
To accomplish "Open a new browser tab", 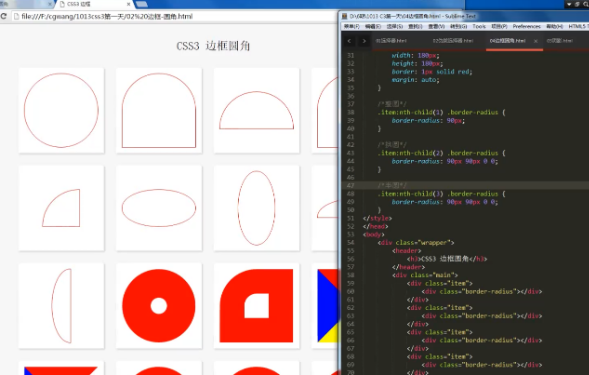I will click(x=142, y=4).
